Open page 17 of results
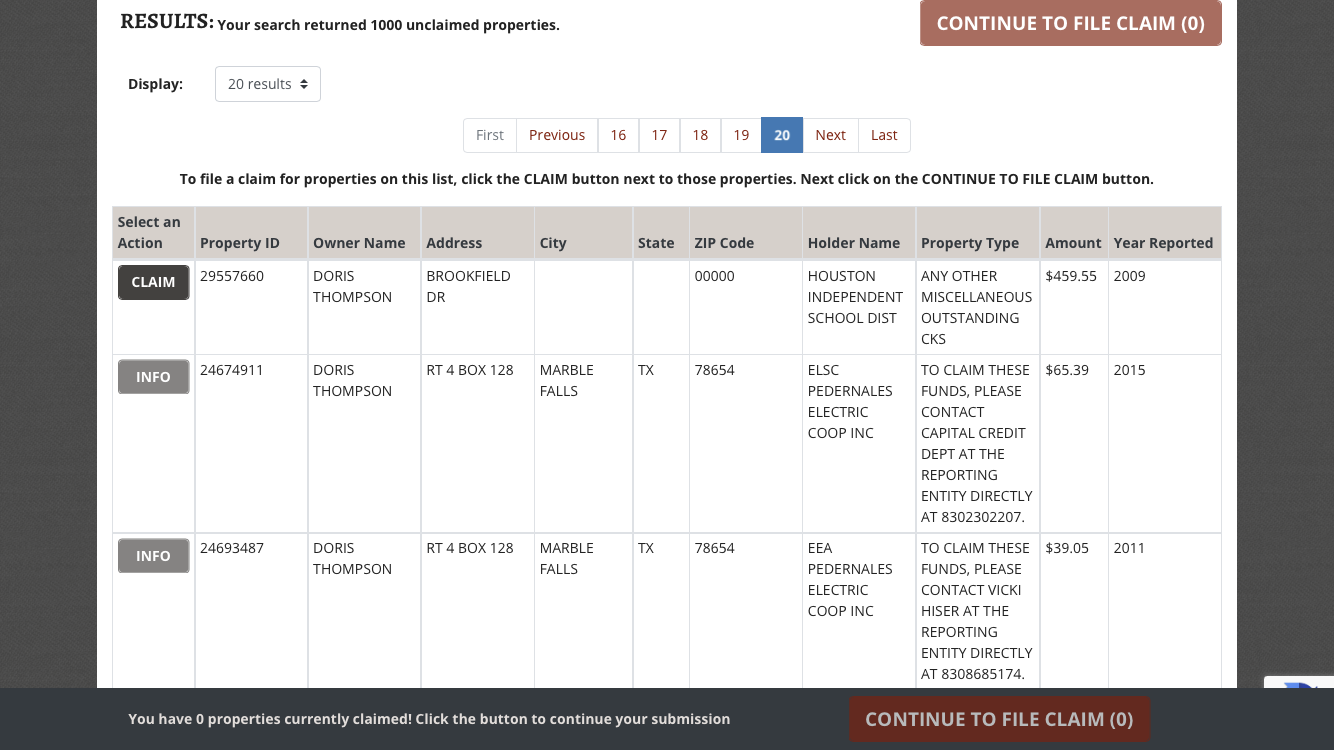 pos(659,135)
